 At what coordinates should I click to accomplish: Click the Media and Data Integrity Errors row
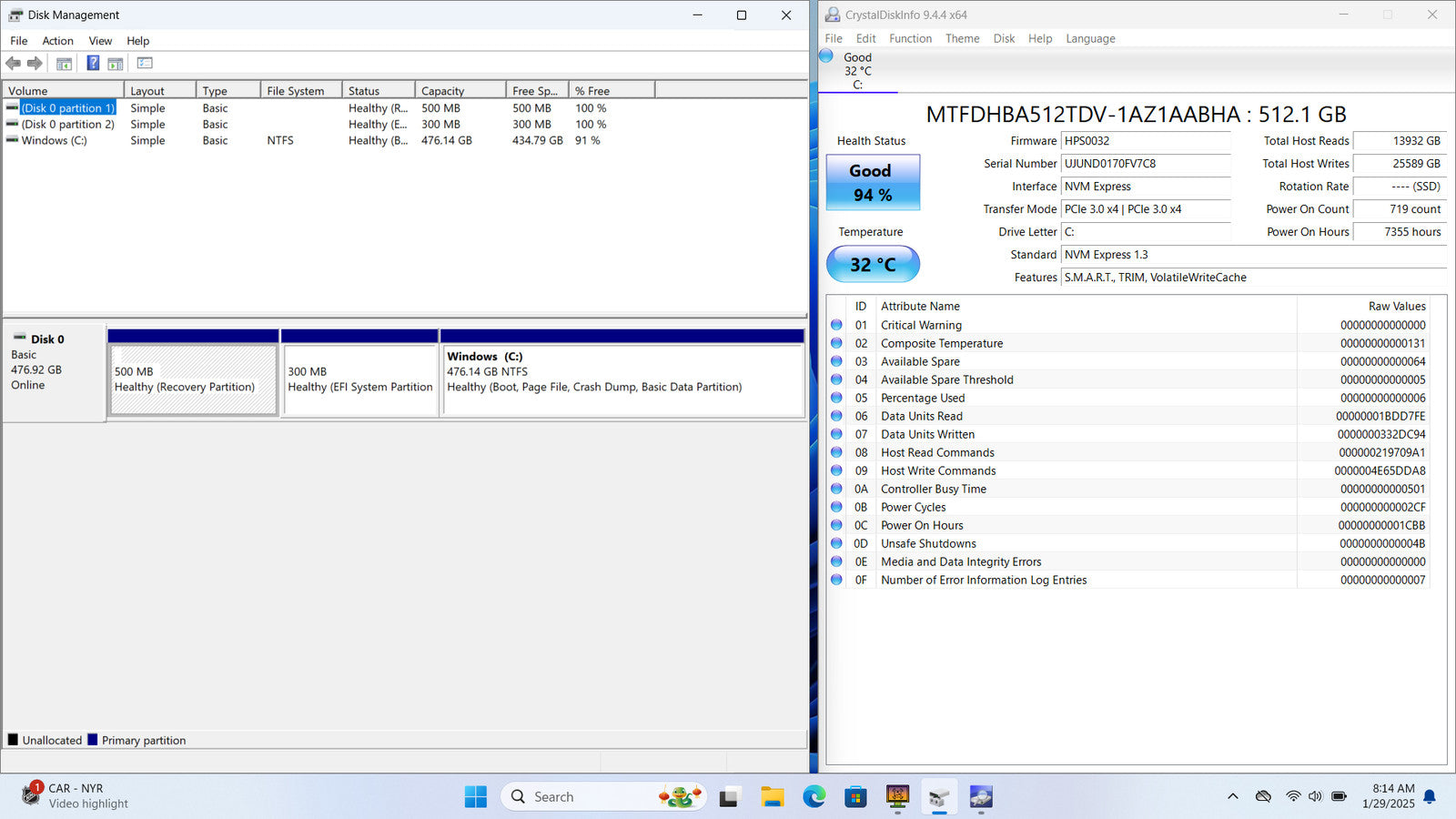[x=1128, y=561]
